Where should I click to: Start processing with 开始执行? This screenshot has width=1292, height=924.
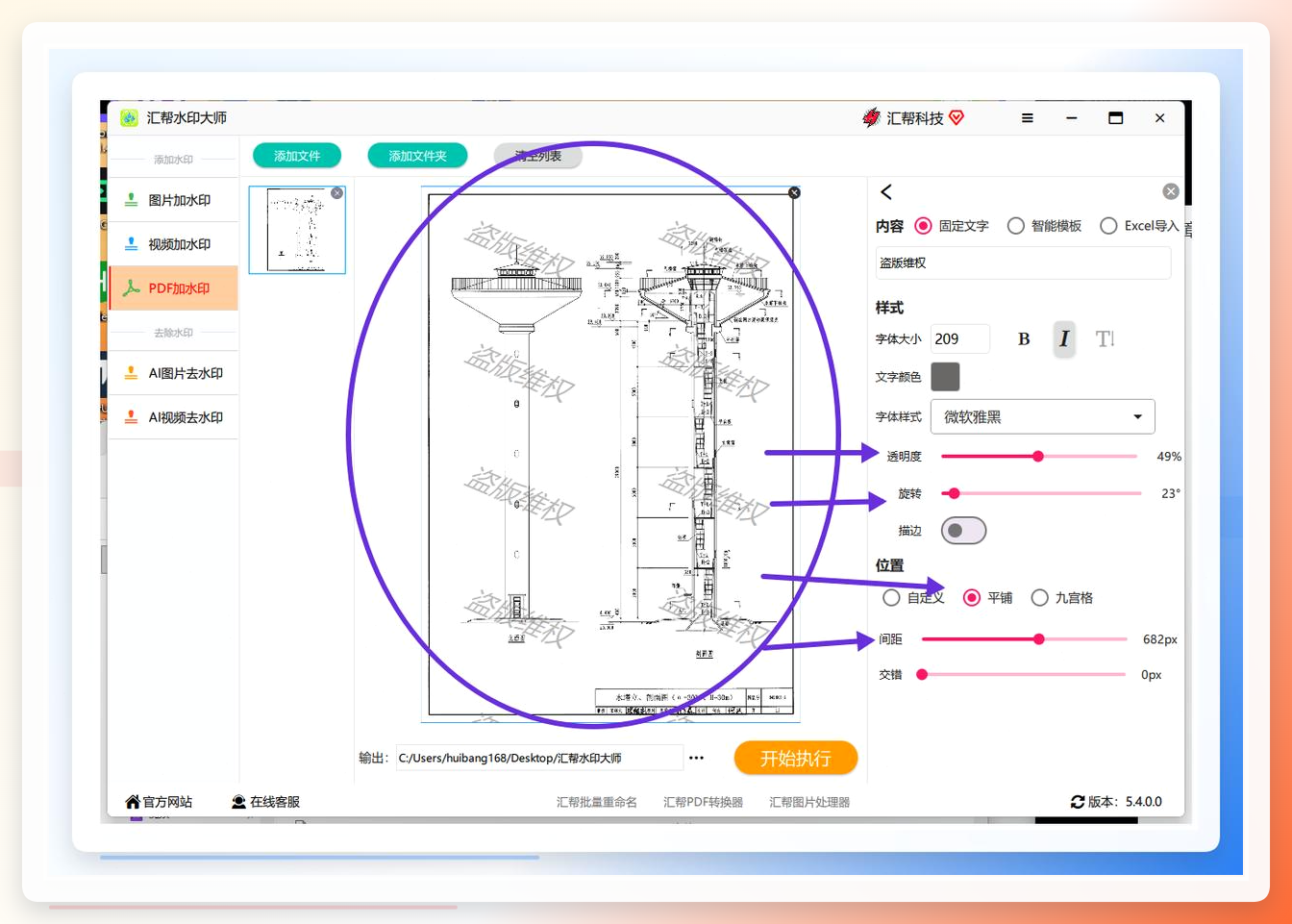(796, 759)
